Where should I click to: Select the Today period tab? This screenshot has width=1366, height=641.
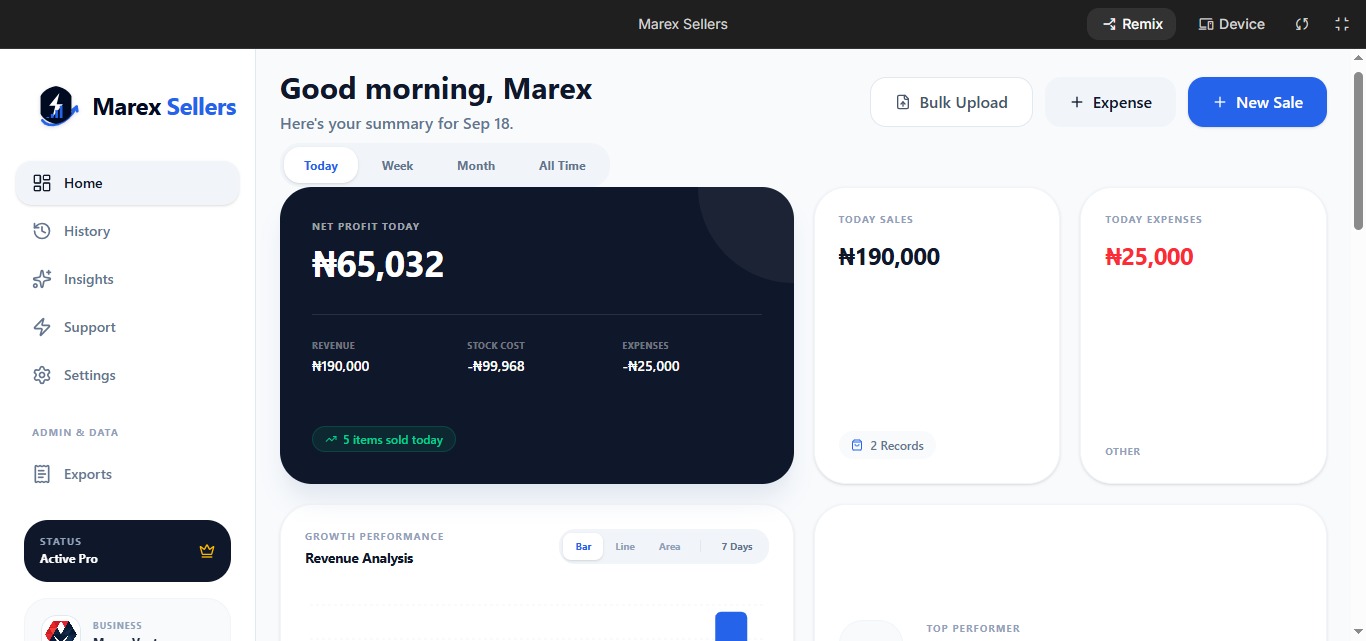click(x=321, y=165)
